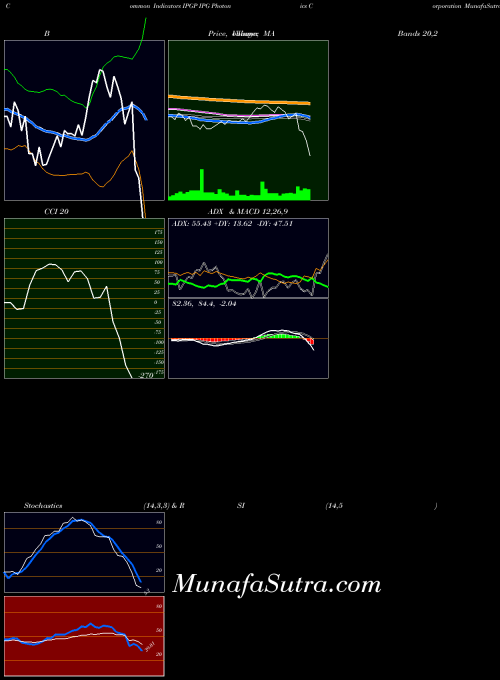
Task: Click the 'ADX & MACD 12,26,9' title
Action: point(248,212)
